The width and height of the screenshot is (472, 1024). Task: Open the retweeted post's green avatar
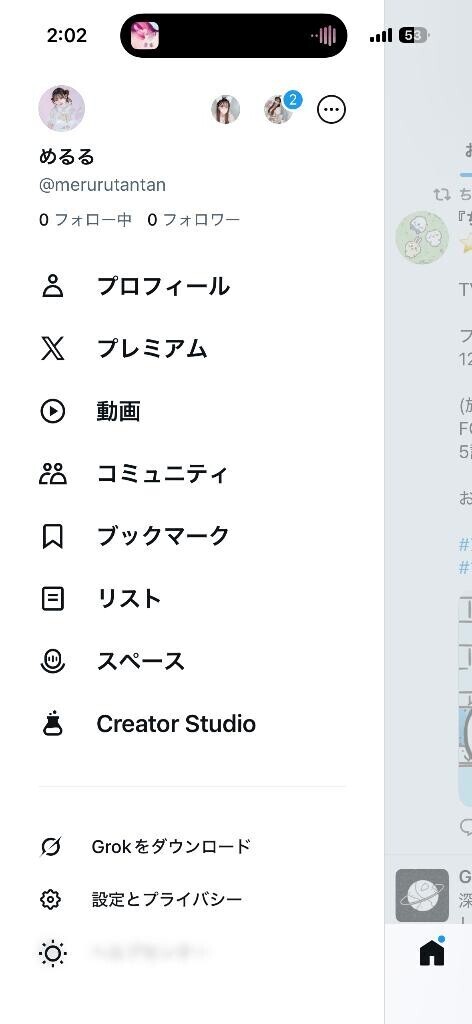tap(422, 236)
